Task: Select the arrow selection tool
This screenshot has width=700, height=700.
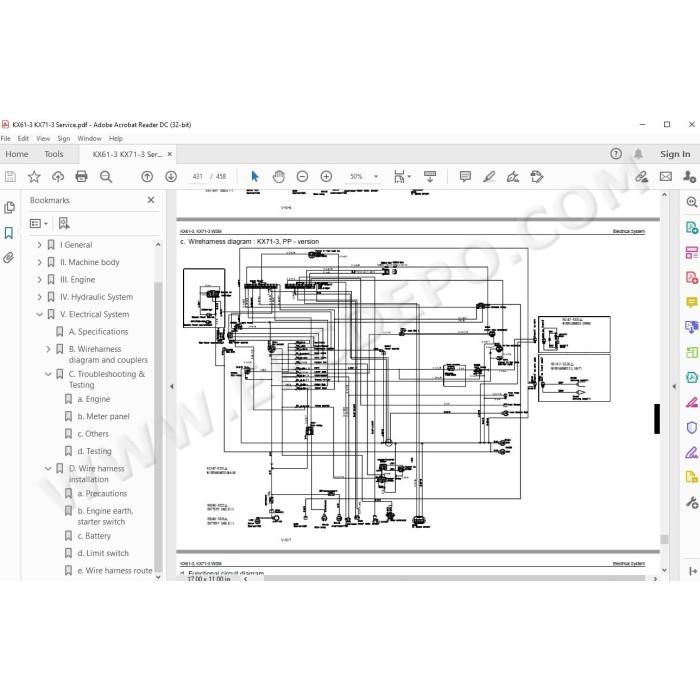Action: coord(254,177)
